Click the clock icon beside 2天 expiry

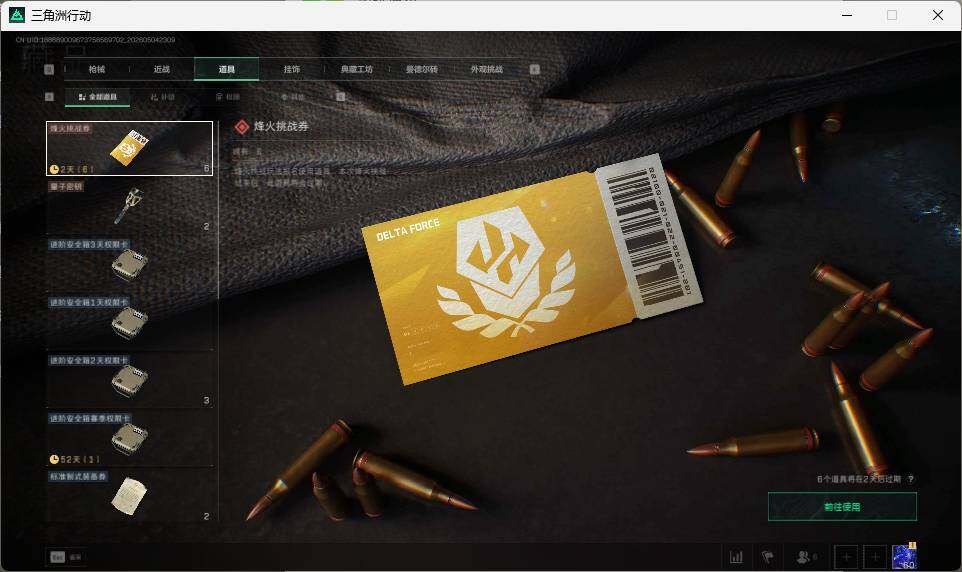click(x=54, y=169)
